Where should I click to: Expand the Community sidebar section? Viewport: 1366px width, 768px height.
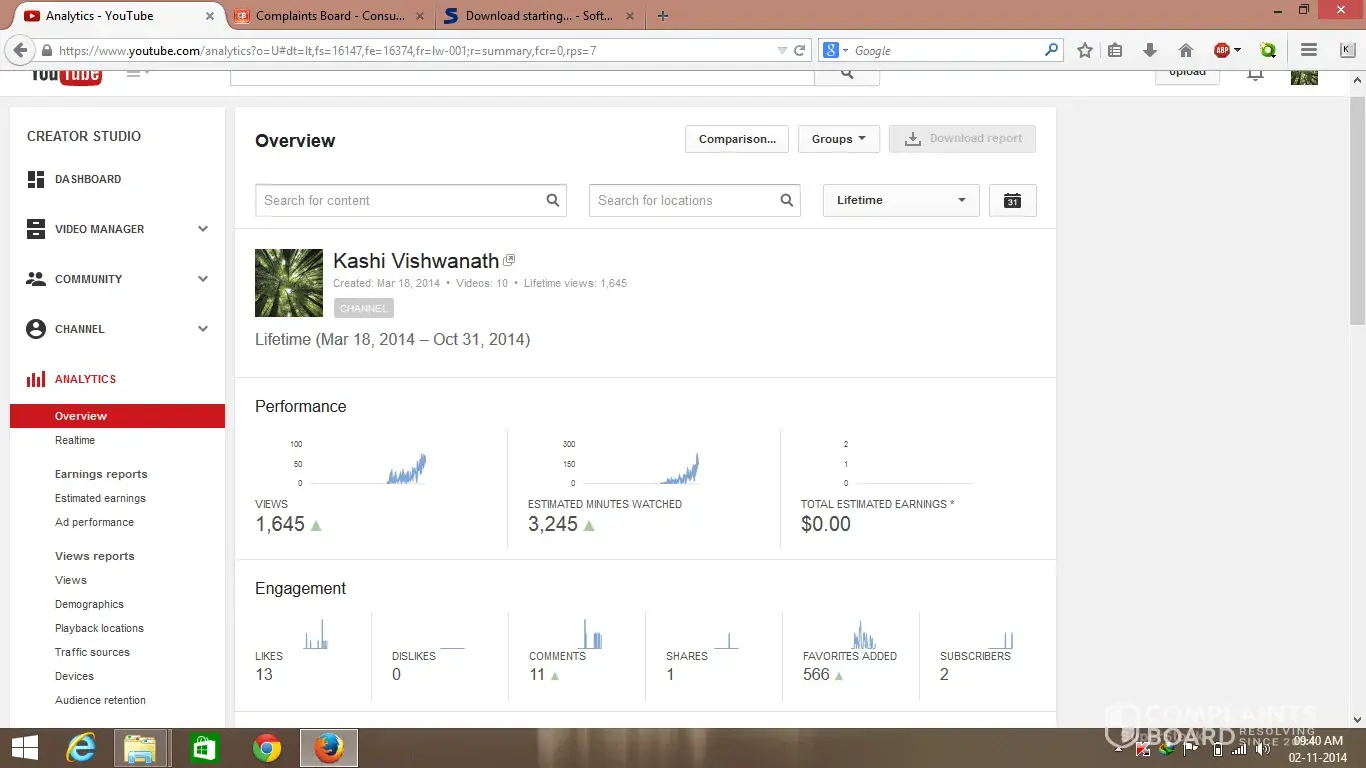point(203,279)
